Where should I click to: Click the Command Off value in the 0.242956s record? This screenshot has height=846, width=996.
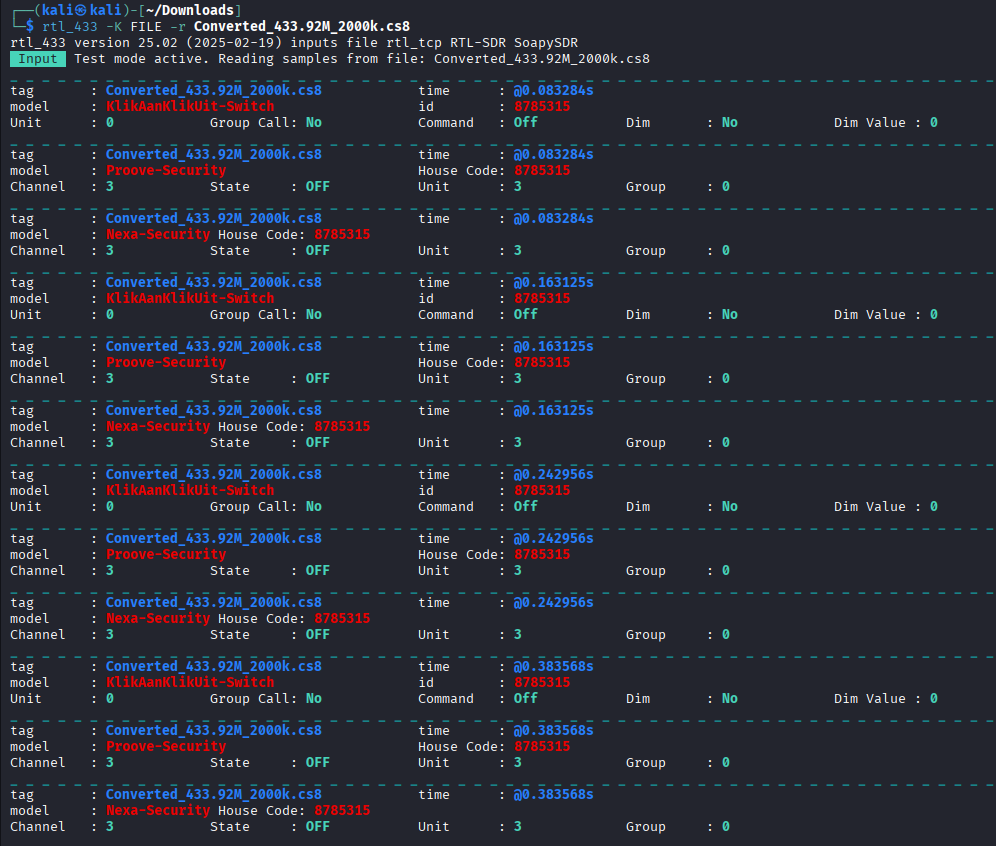click(525, 506)
